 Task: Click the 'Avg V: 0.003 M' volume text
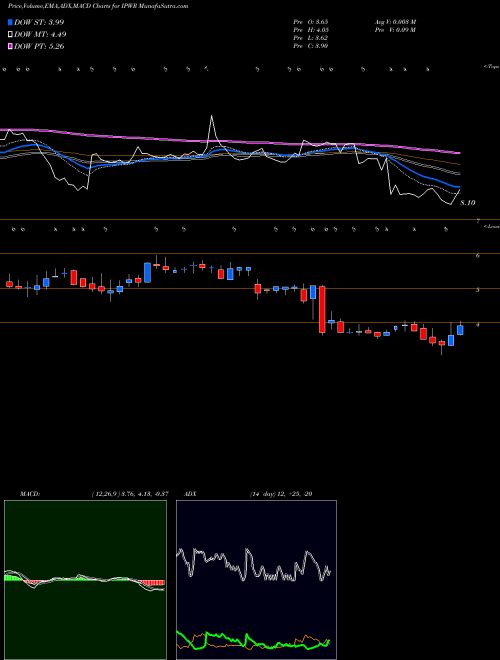click(395, 21)
